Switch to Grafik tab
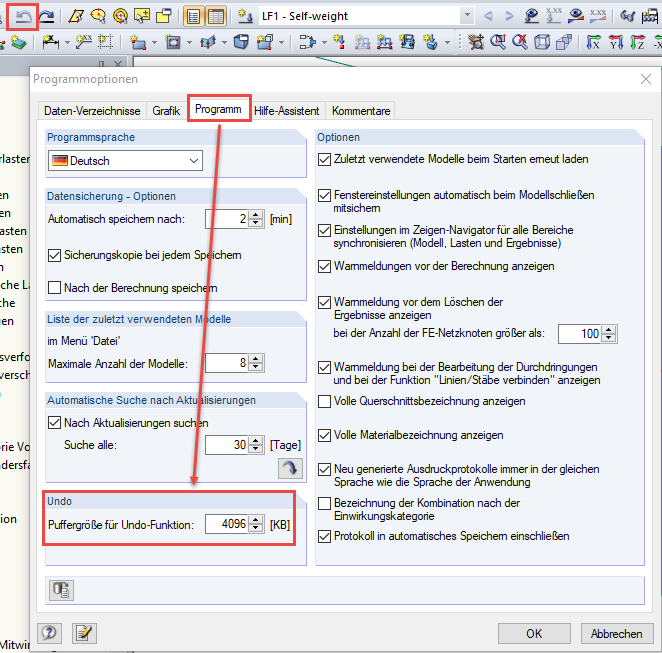662x653 pixels. (166, 111)
